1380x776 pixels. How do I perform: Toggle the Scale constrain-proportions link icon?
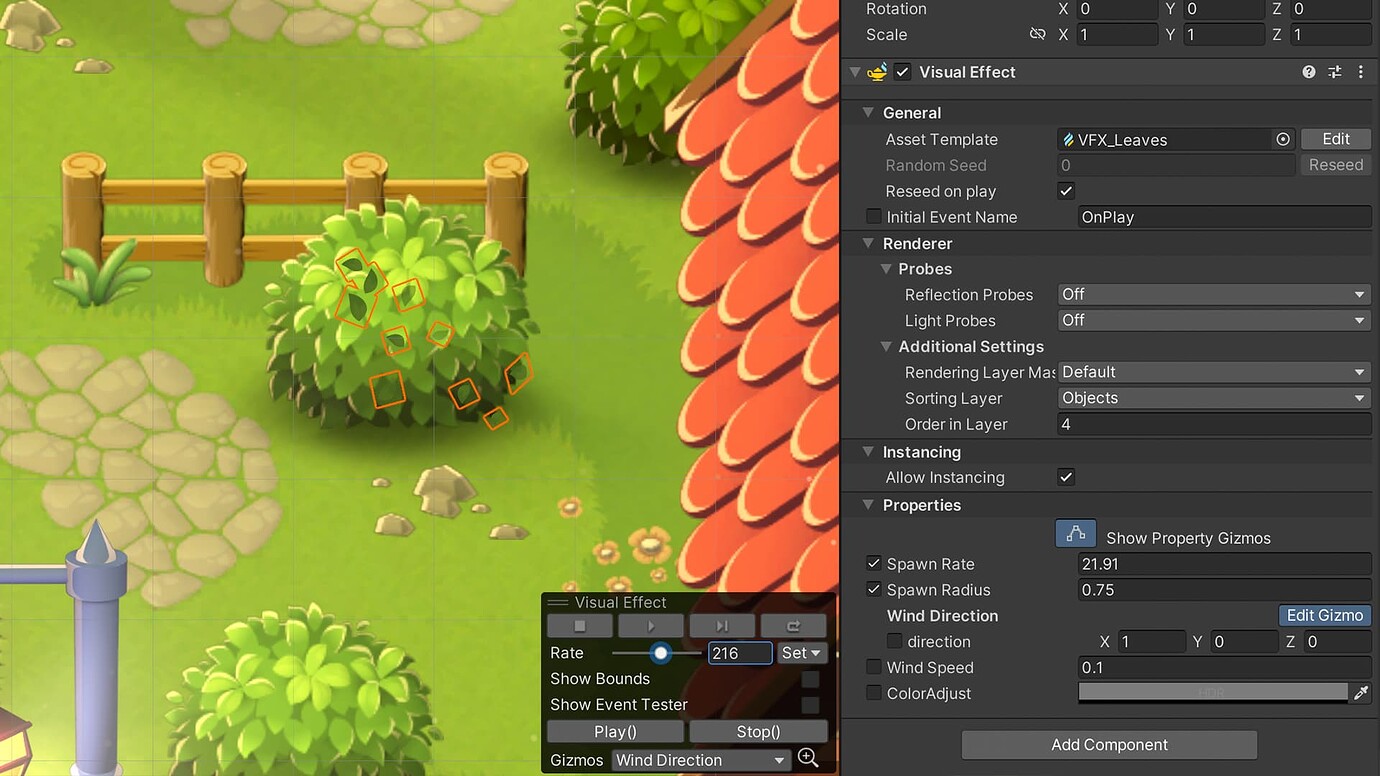[1037, 33]
